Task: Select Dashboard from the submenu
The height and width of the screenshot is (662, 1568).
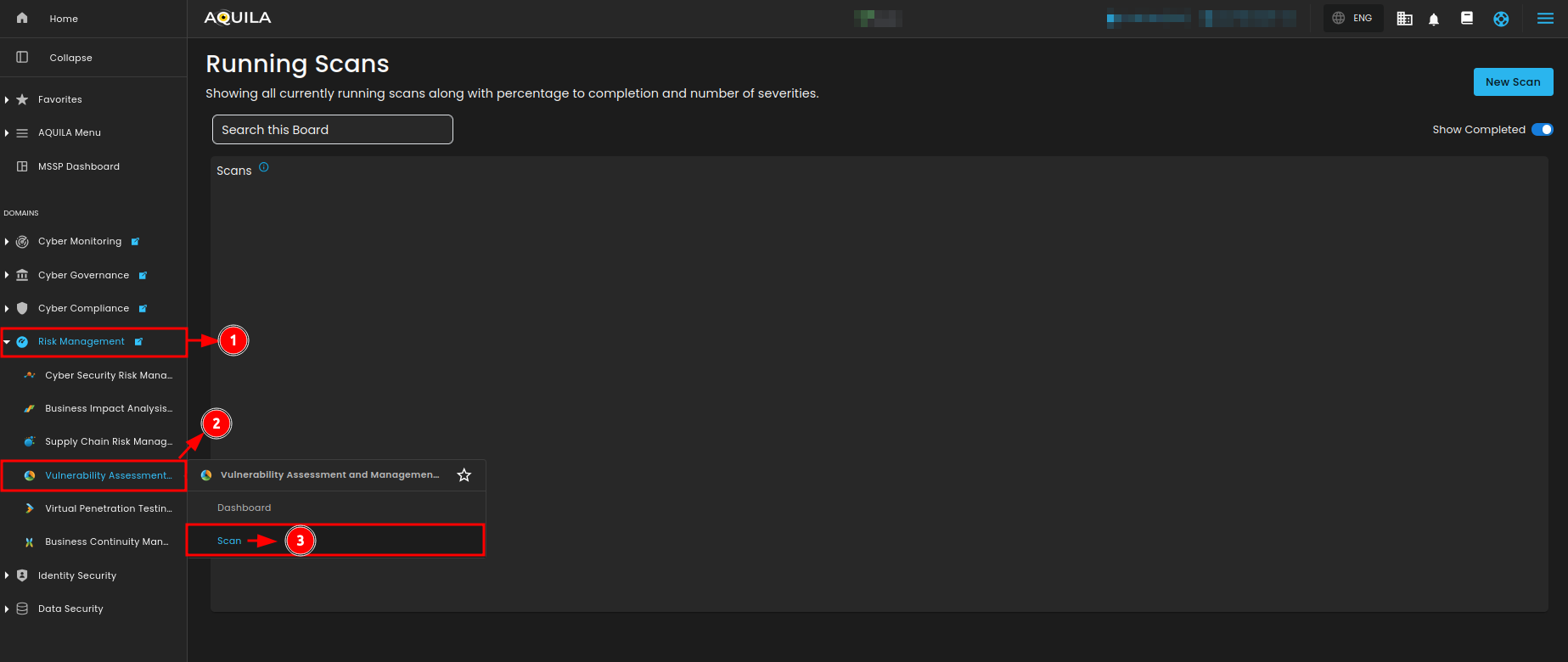Action: (x=244, y=508)
